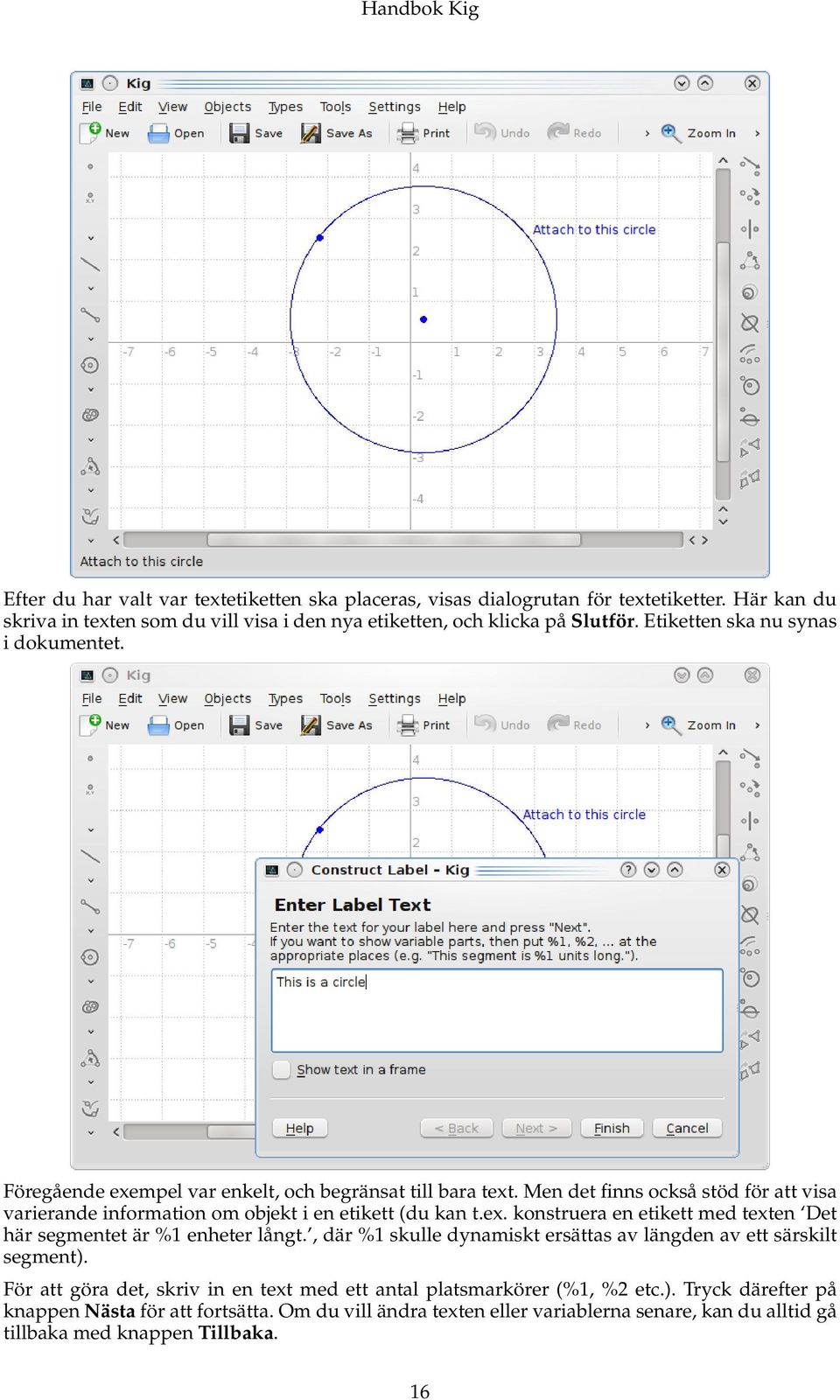Select the Circle tool in the upper Kig window

pyautogui.click(x=90, y=365)
